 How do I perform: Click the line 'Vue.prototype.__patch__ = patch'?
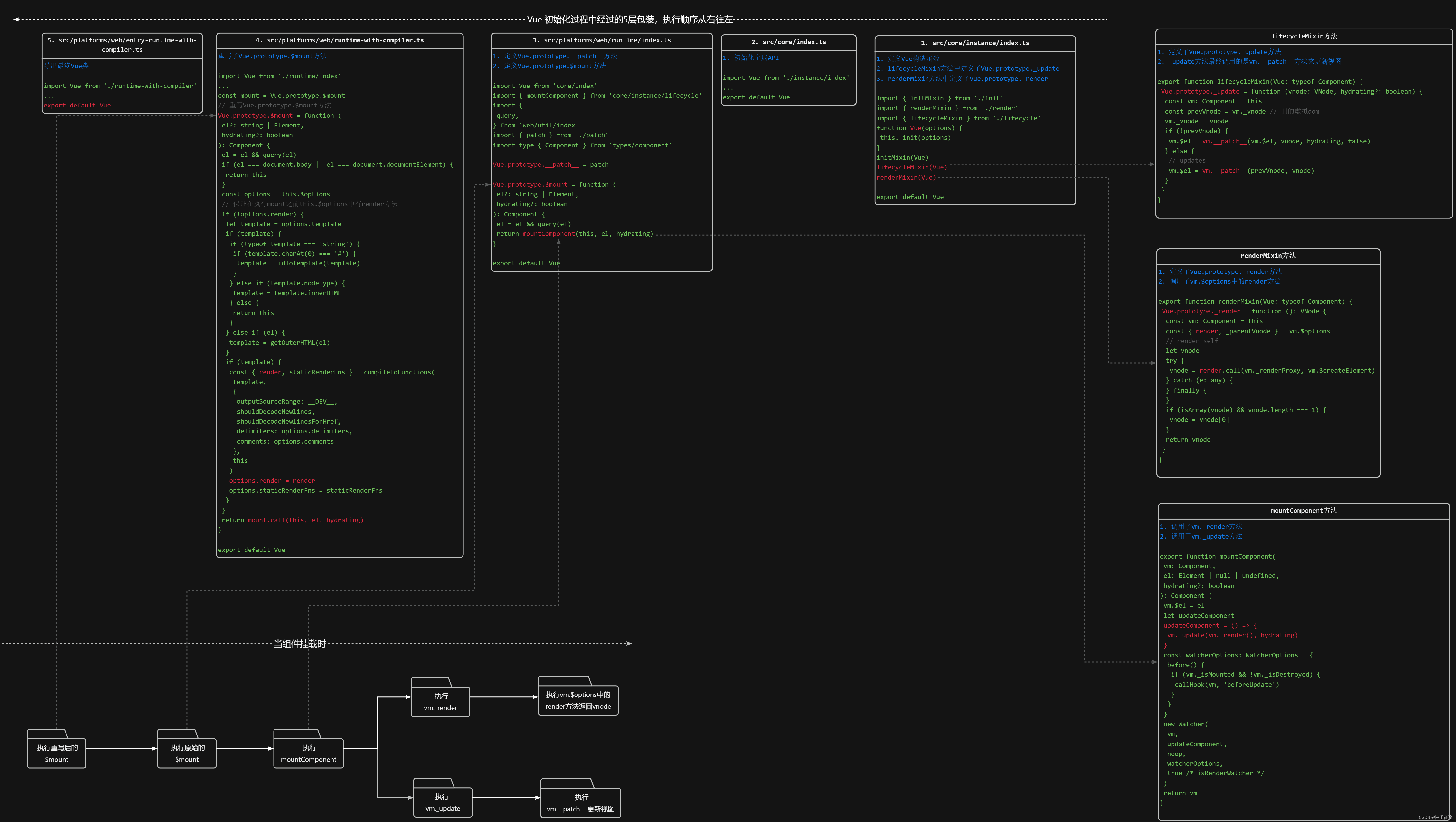tap(550, 165)
